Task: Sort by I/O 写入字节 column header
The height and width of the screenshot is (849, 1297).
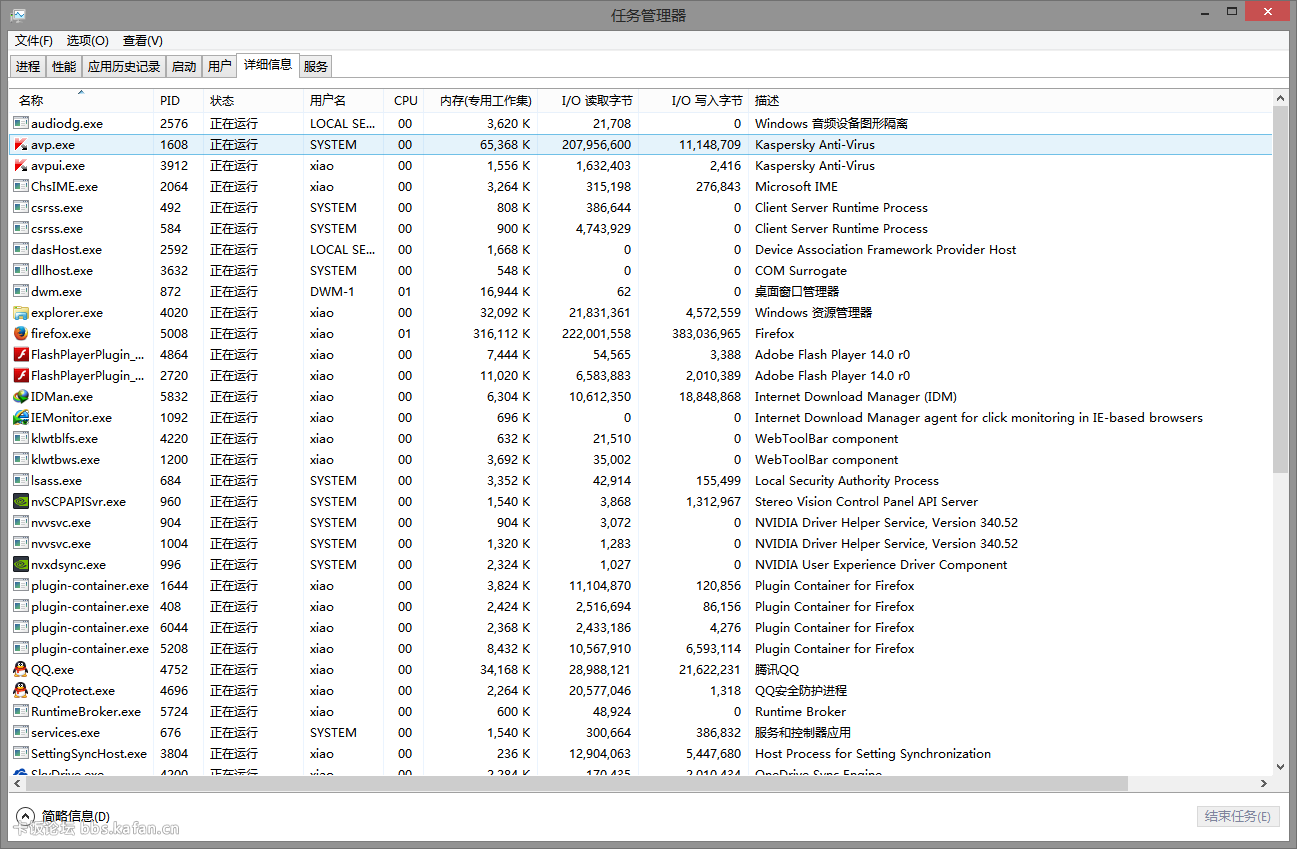Action: pos(694,100)
